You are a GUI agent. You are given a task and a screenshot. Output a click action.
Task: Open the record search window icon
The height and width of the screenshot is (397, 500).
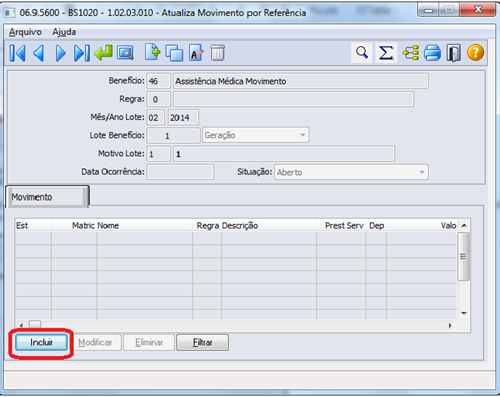point(125,53)
